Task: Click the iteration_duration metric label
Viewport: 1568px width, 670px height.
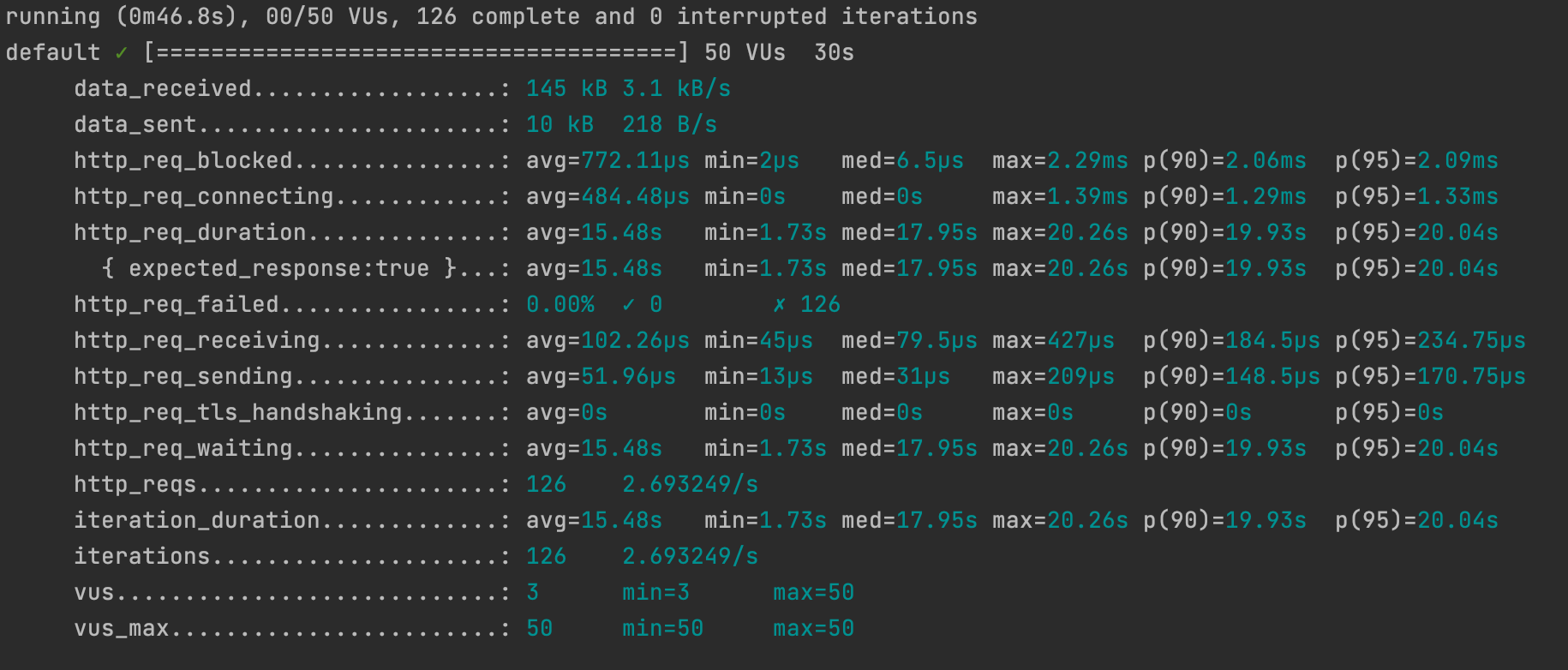Action: pyautogui.click(x=197, y=521)
